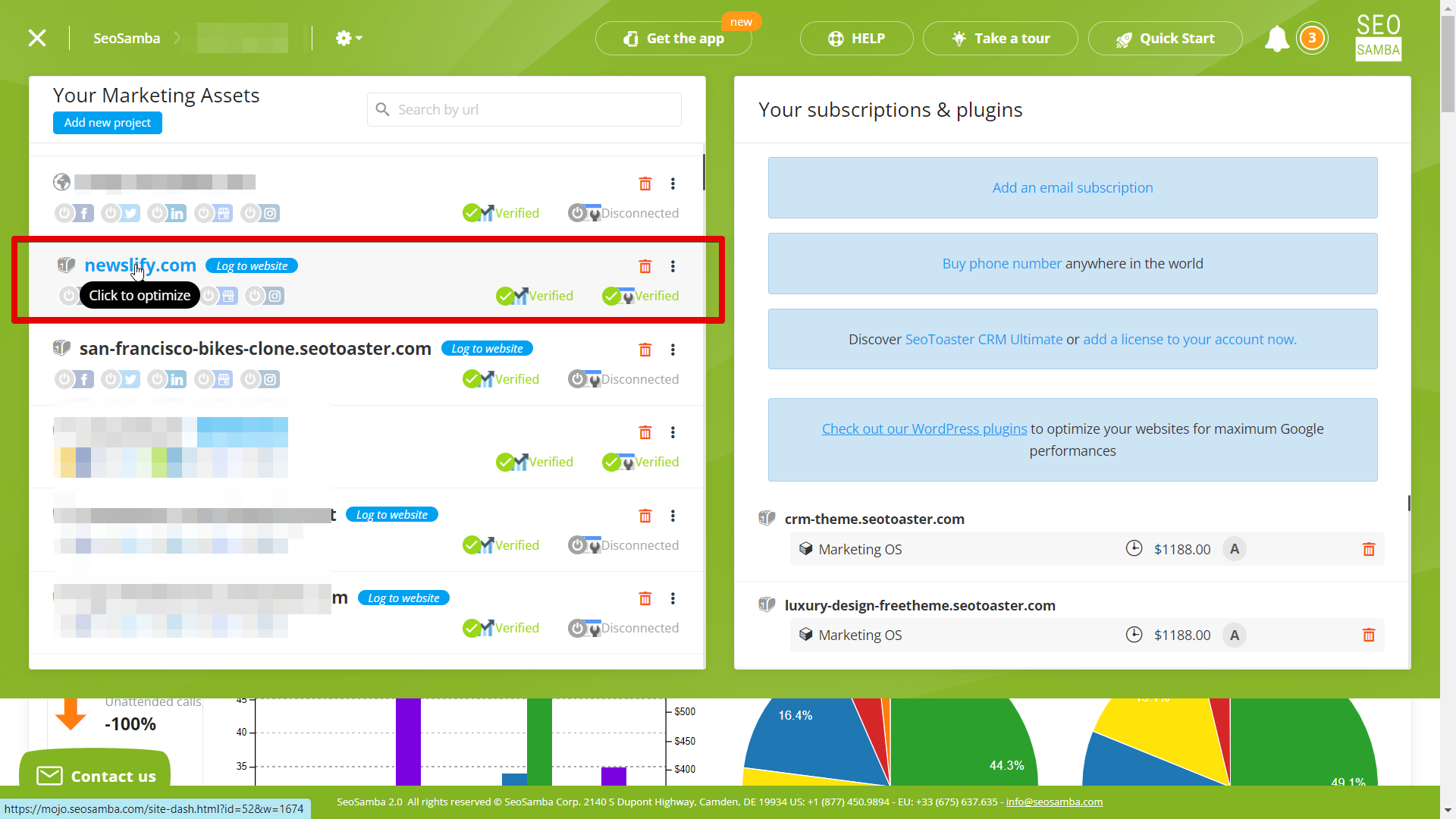Click the SeoSamba breadcrumb
Screen dimensions: 1456x819
click(127, 38)
